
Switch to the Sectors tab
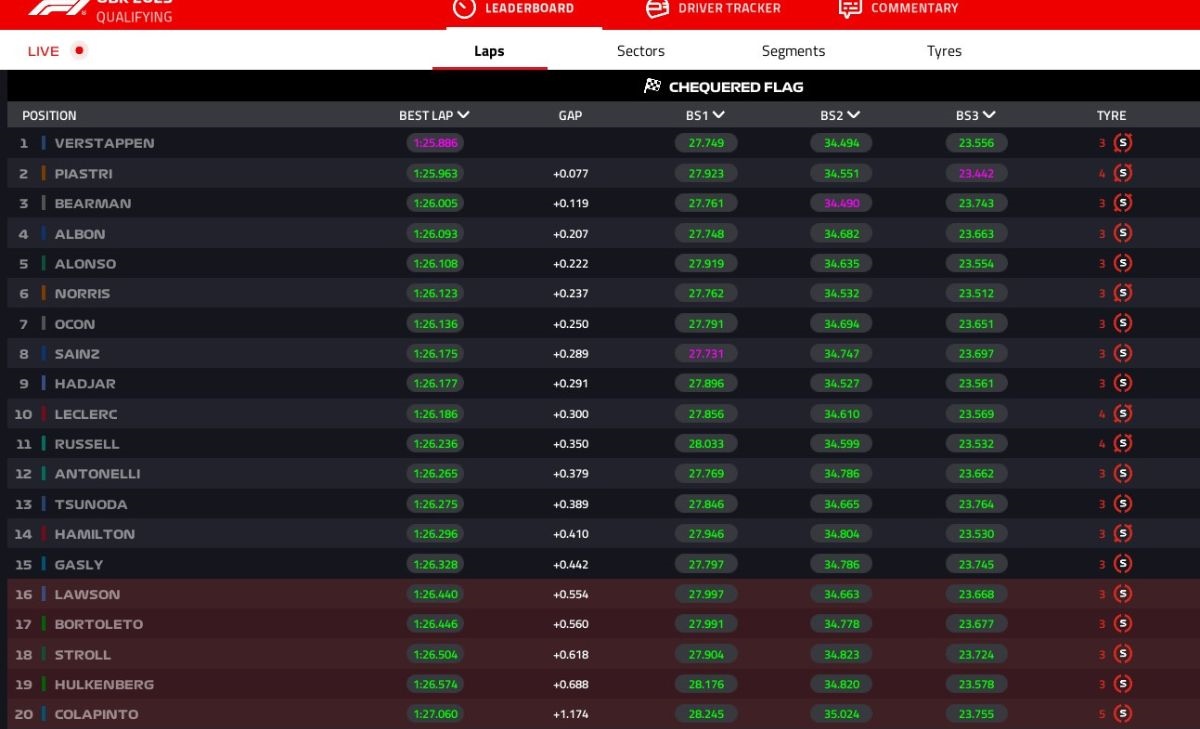coord(640,51)
